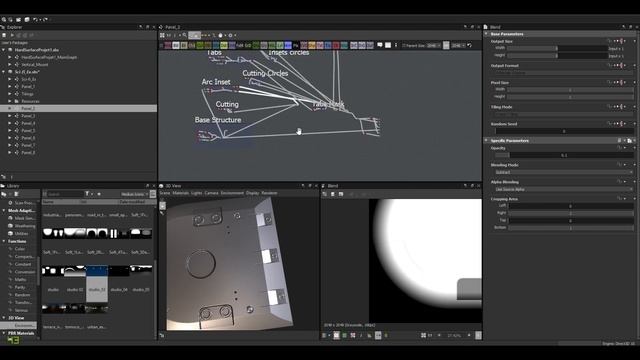Click the redo arrow in top toolbar

click(x=45, y=19)
